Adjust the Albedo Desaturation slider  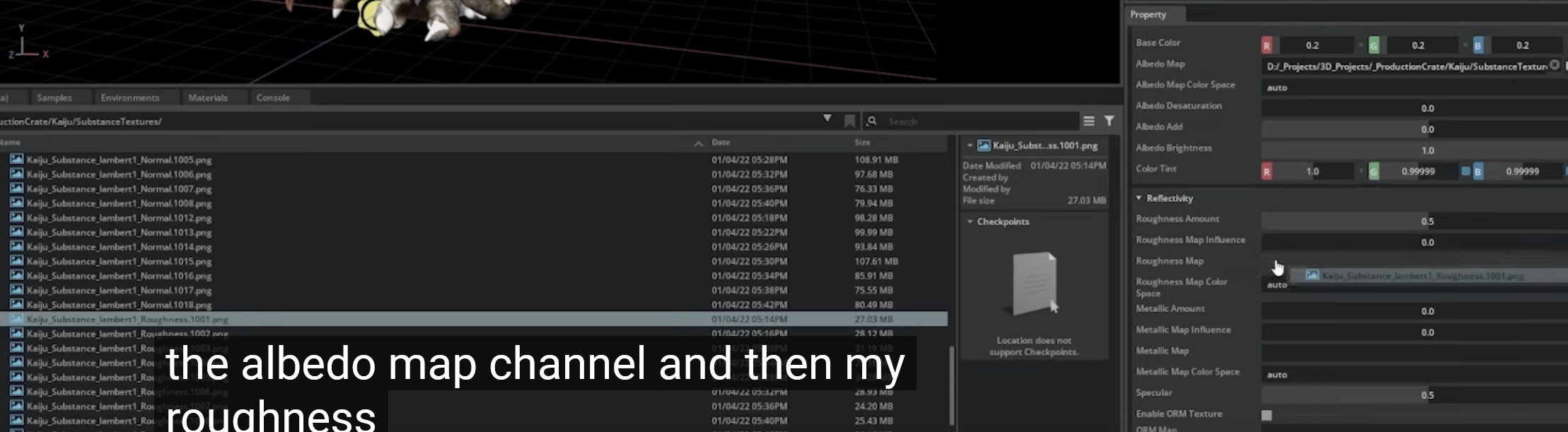tap(1415, 108)
